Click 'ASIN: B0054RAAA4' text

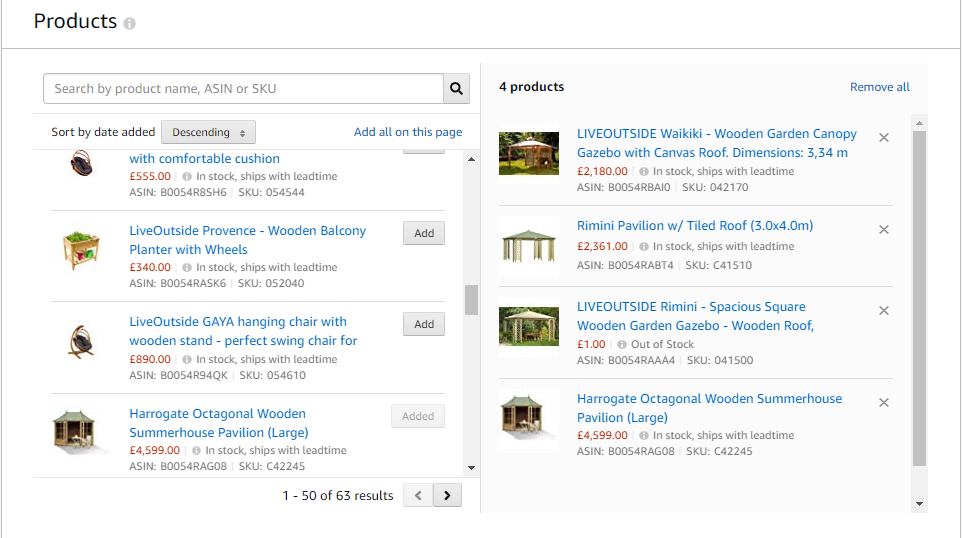click(x=626, y=361)
